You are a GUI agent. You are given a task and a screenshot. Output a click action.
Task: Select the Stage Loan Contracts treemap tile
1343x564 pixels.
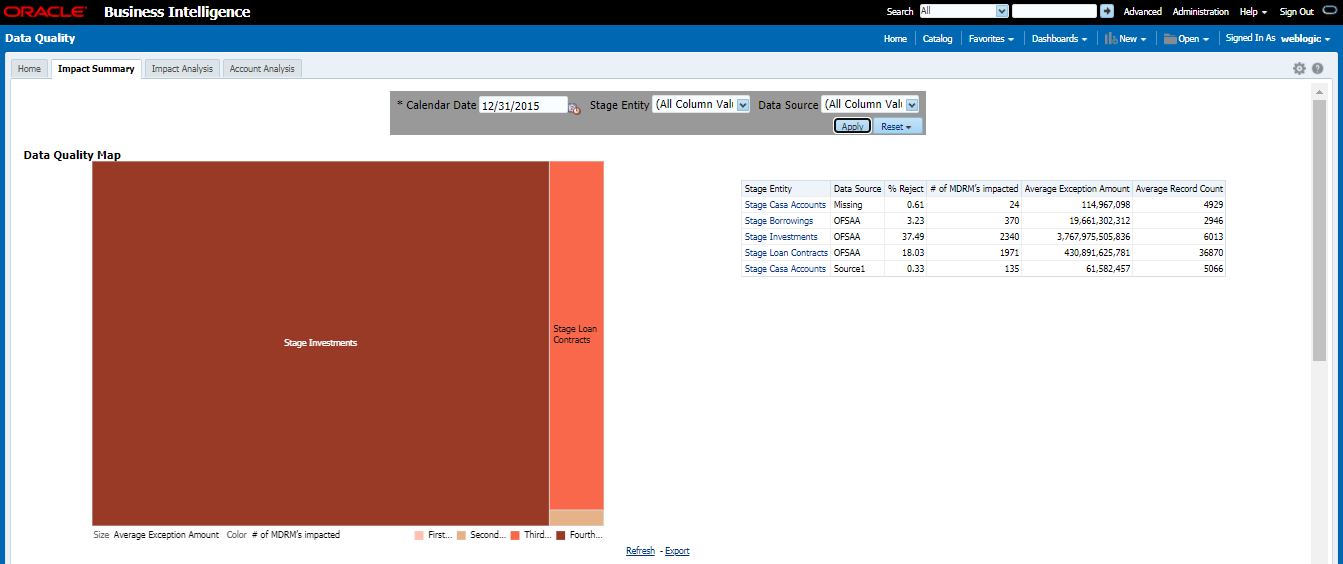(576, 335)
